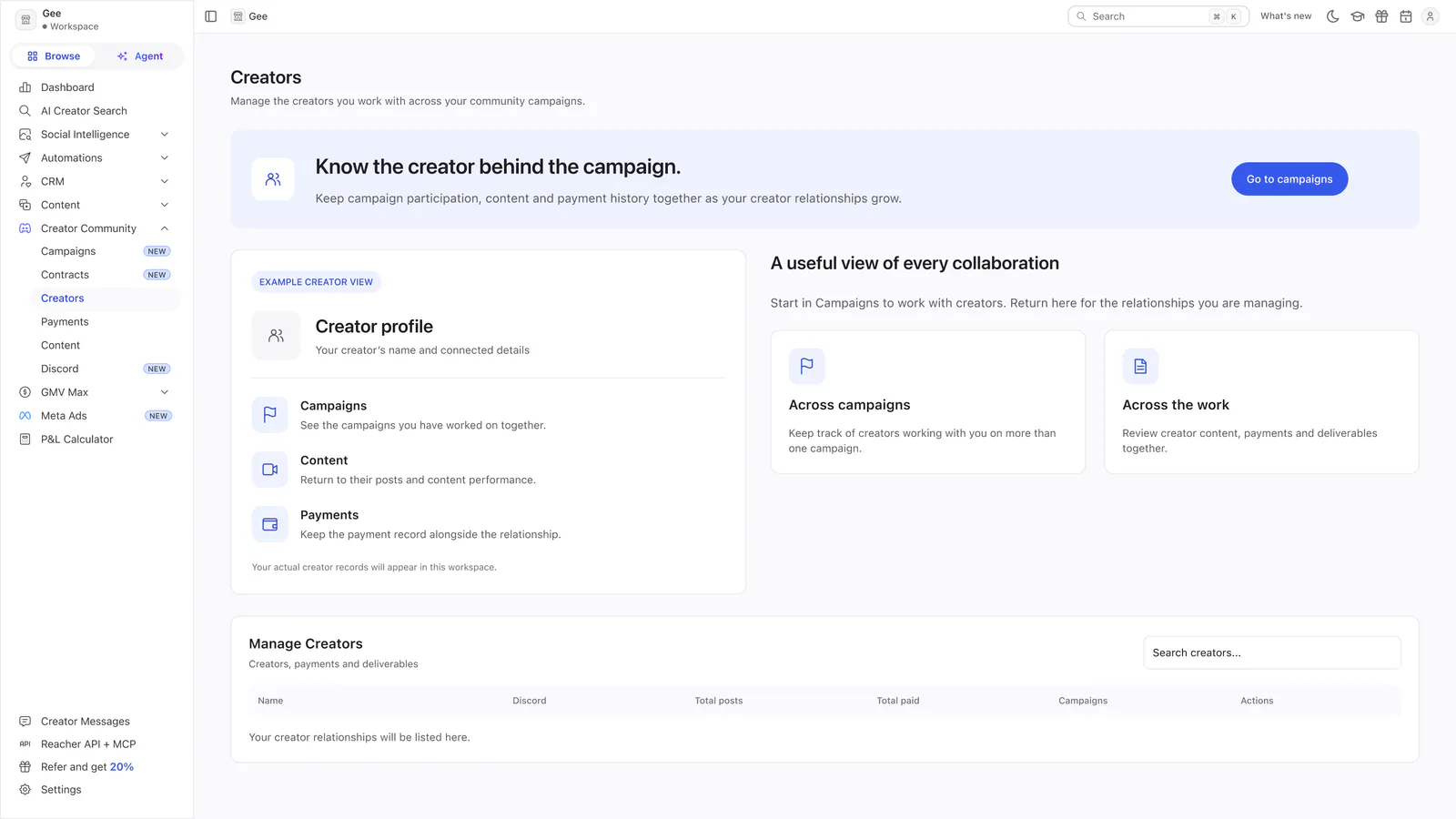Screen dimensions: 1456x819
Task: Focus the Search creators input
Action: coord(1272,652)
